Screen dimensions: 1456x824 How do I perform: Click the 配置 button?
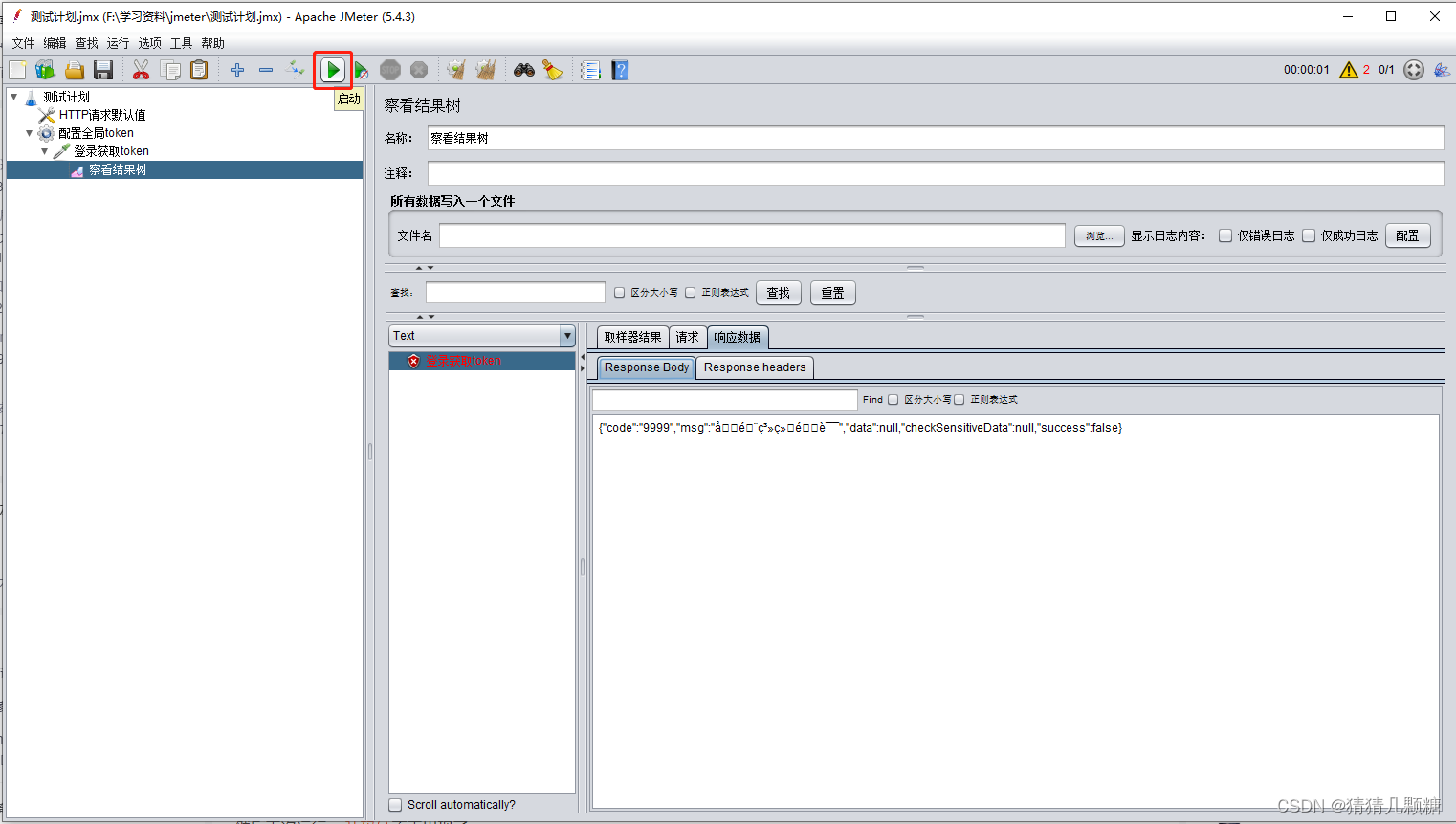pos(1407,235)
